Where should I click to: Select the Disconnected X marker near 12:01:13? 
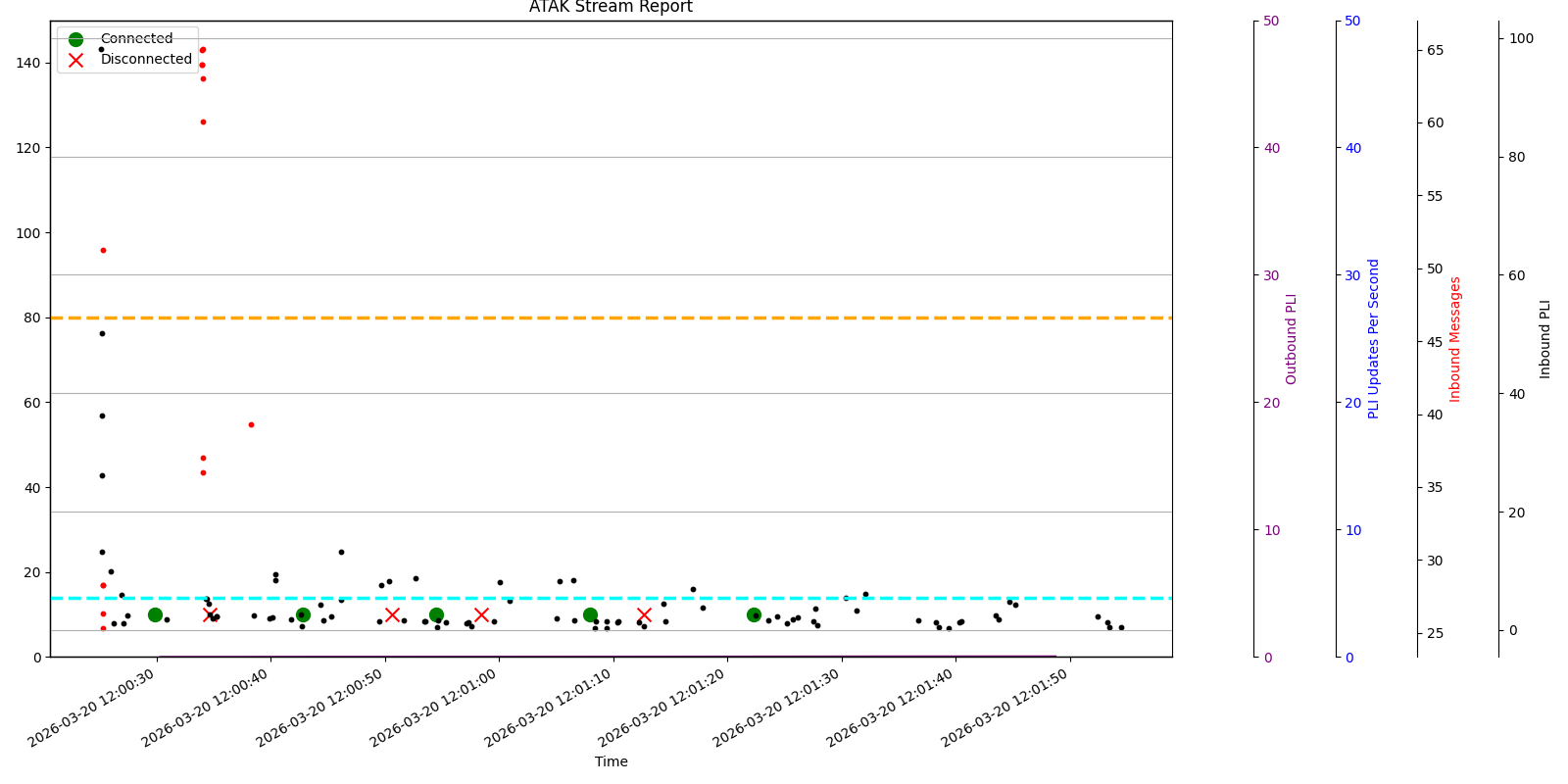click(x=644, y=614)
